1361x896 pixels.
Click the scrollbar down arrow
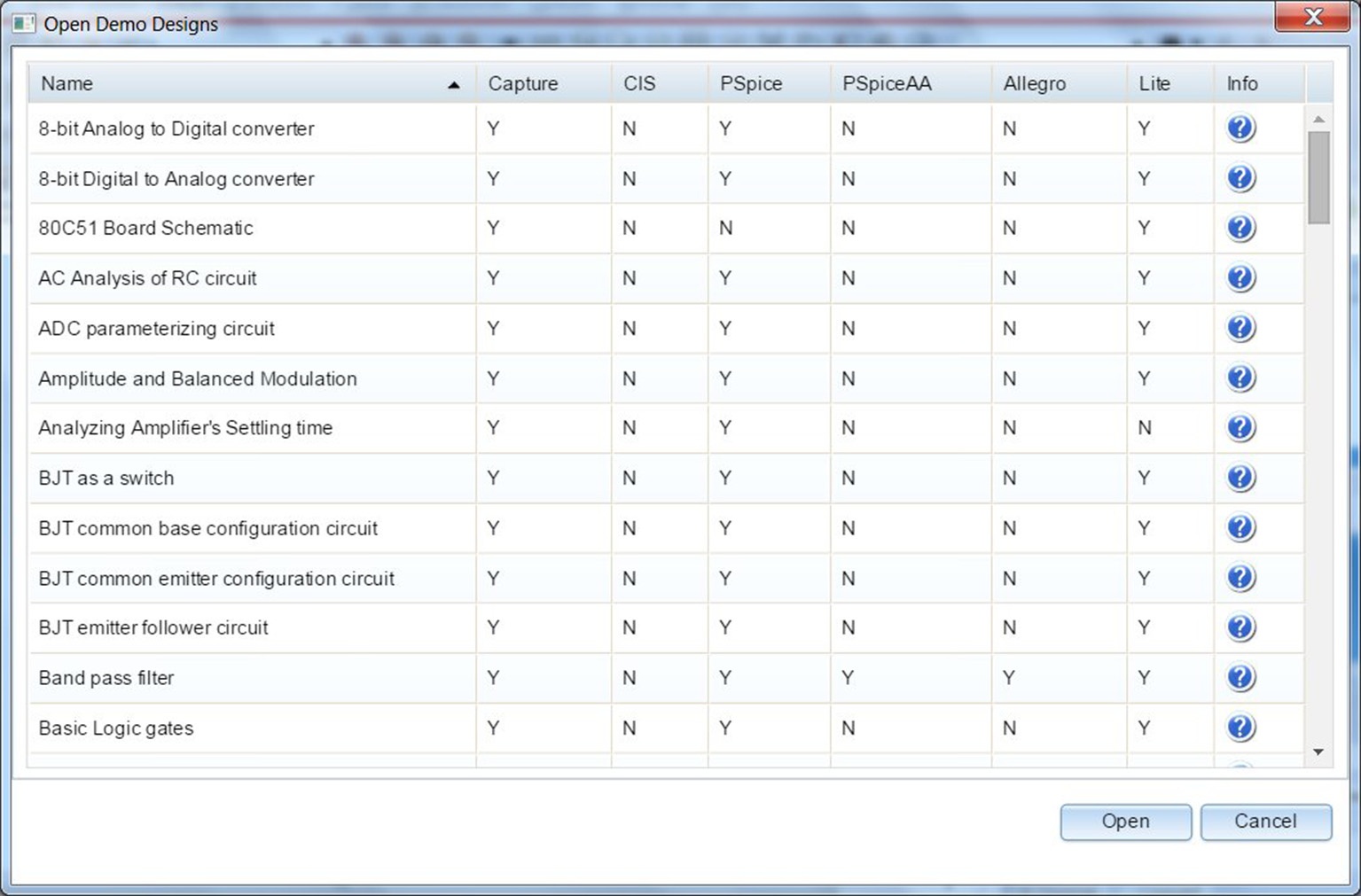tap(1318, 752)
